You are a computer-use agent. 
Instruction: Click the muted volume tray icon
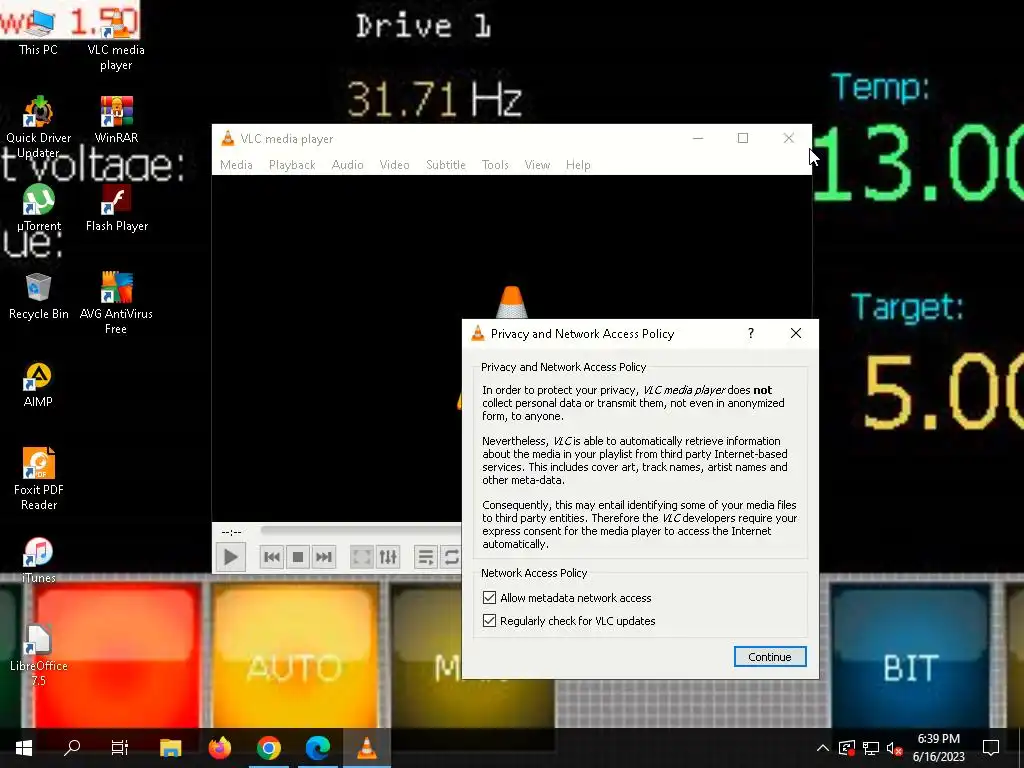(895, 748)
